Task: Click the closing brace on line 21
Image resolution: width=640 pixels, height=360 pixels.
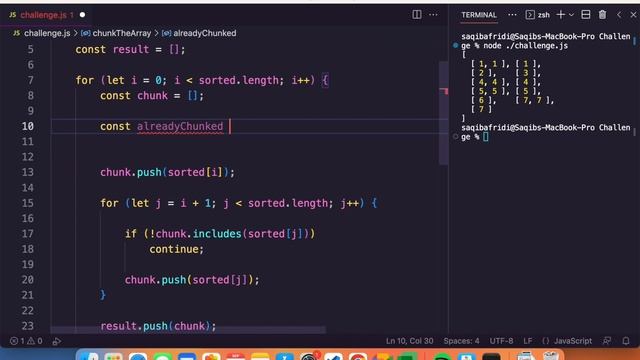Action: tap(103, 295)
